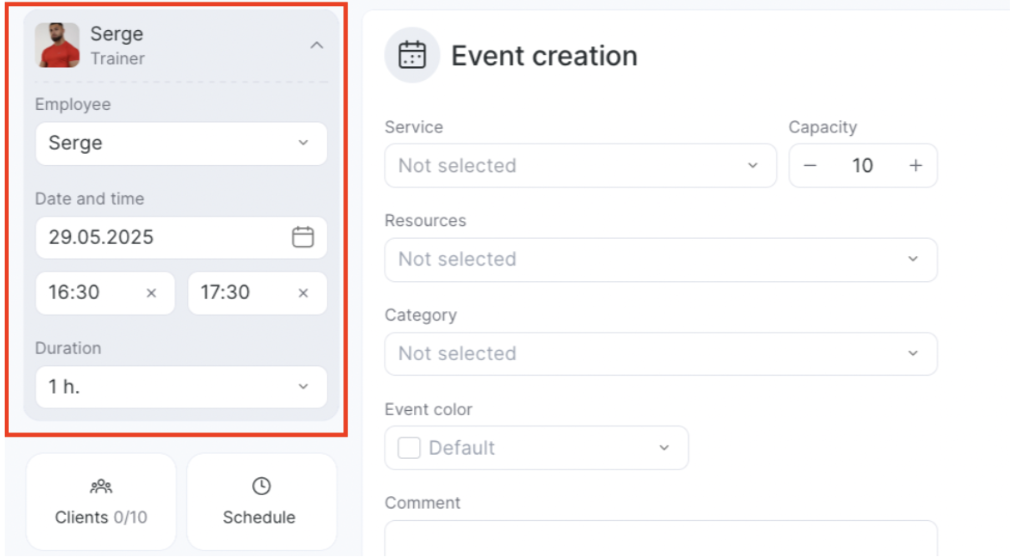Click the Event creation calendar icon
1010x560 pixels.
tap(412, 55)
